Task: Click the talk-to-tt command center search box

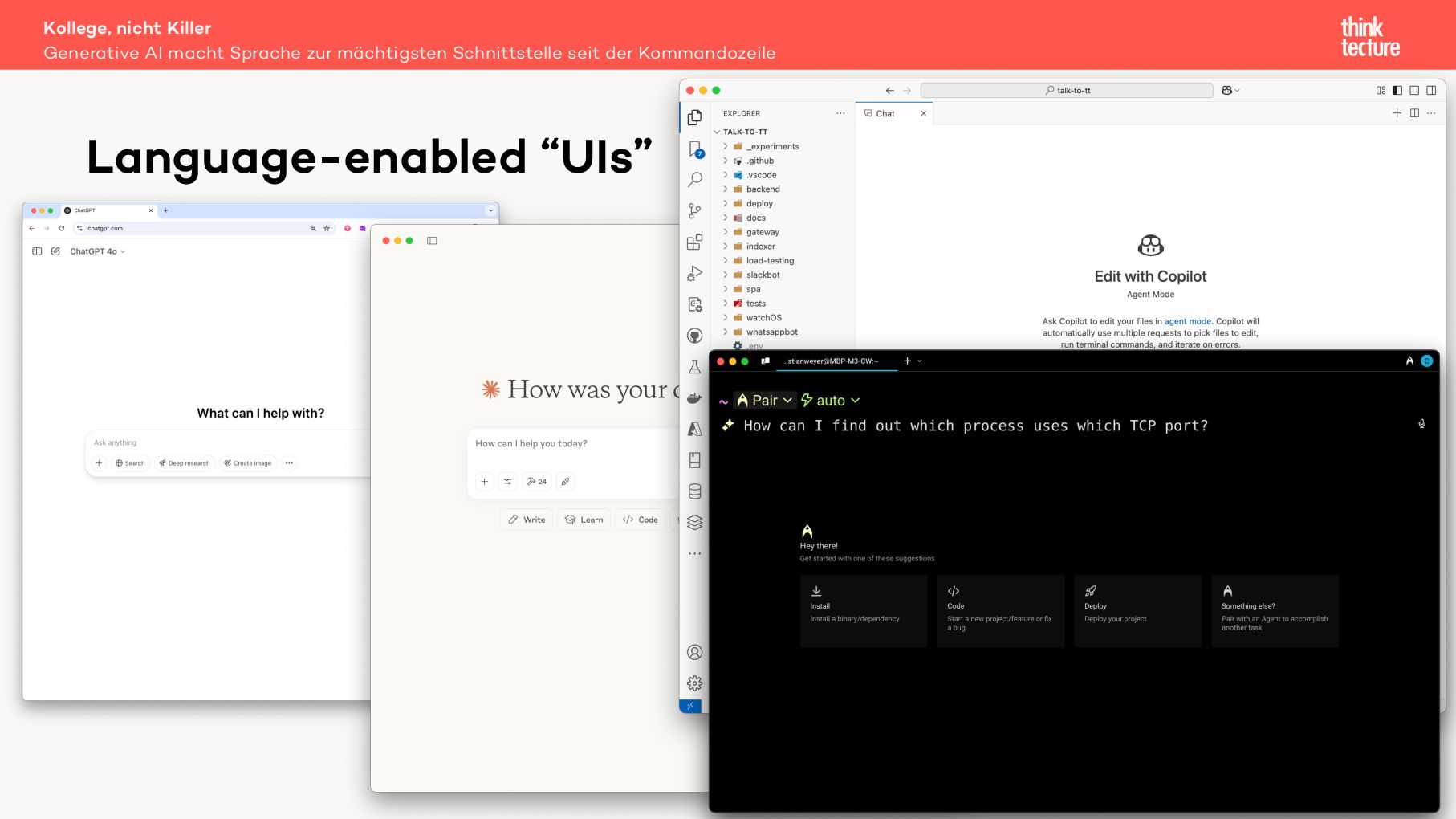Action: point(1067,91)
